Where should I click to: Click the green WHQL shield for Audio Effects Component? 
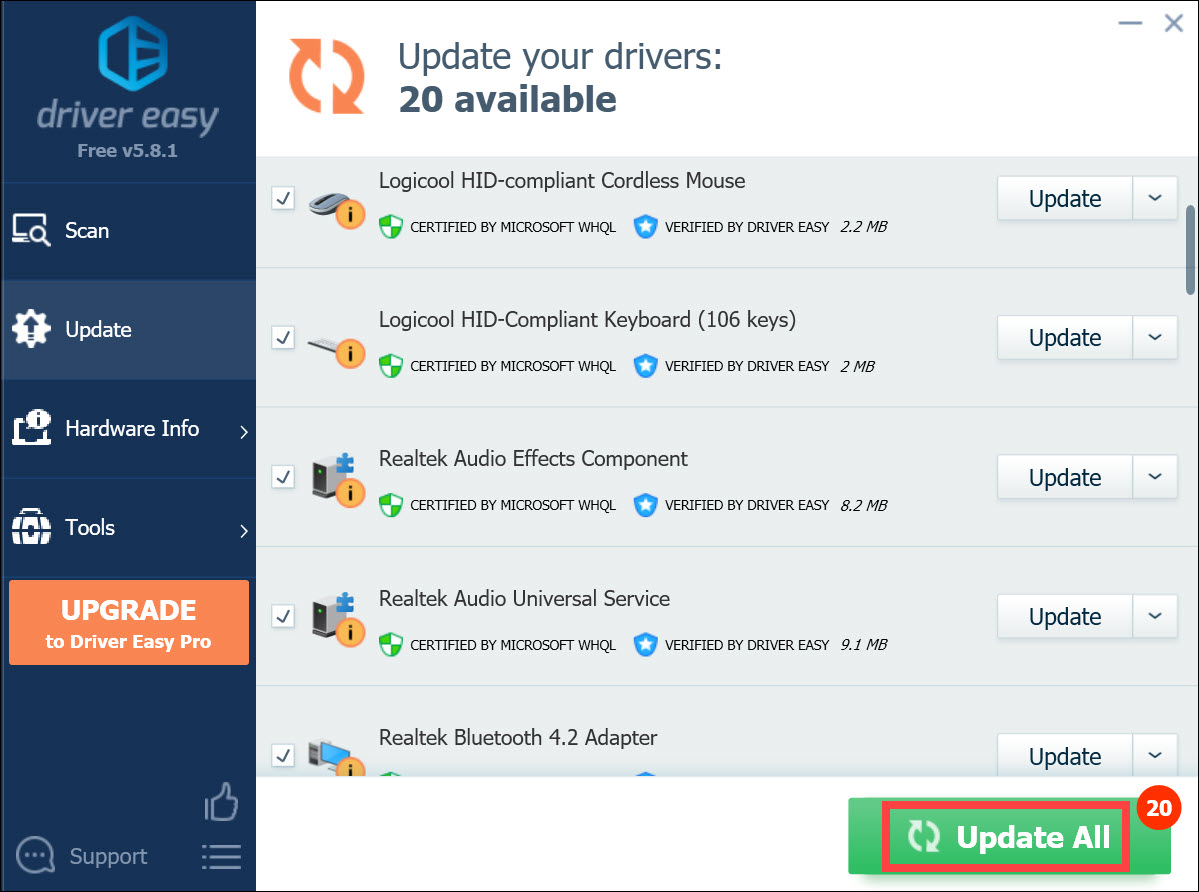click(391, 504)
